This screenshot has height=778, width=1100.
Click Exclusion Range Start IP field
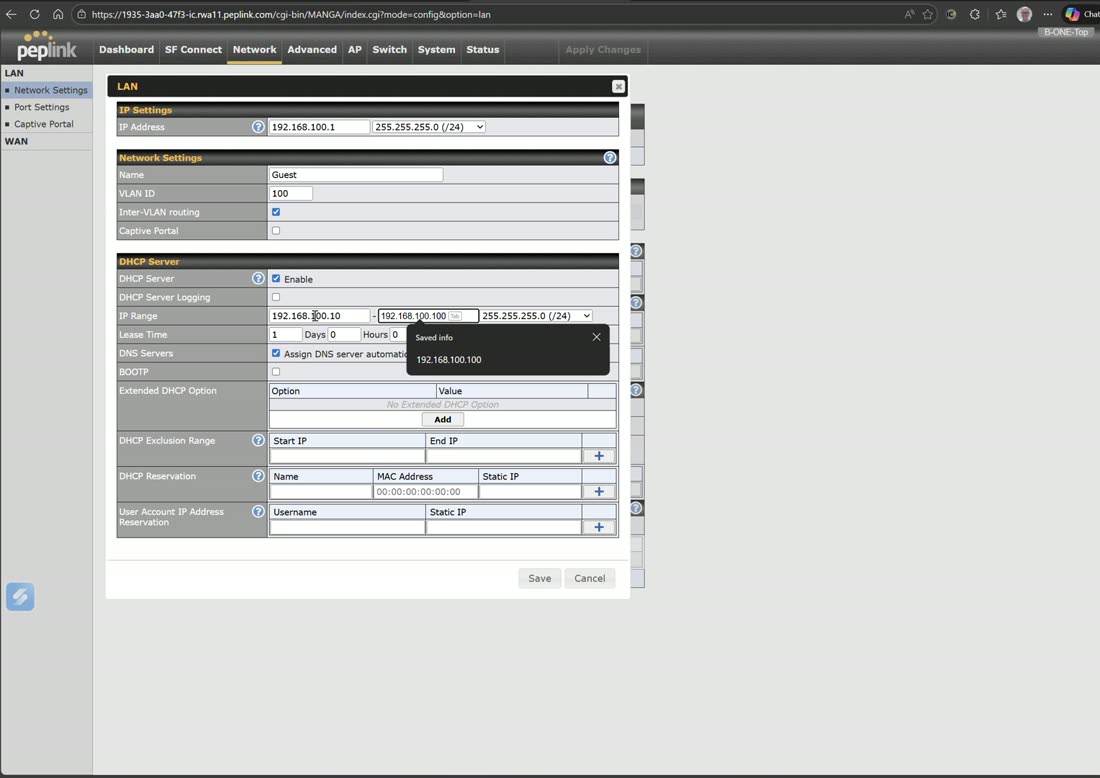pos(347,456)
